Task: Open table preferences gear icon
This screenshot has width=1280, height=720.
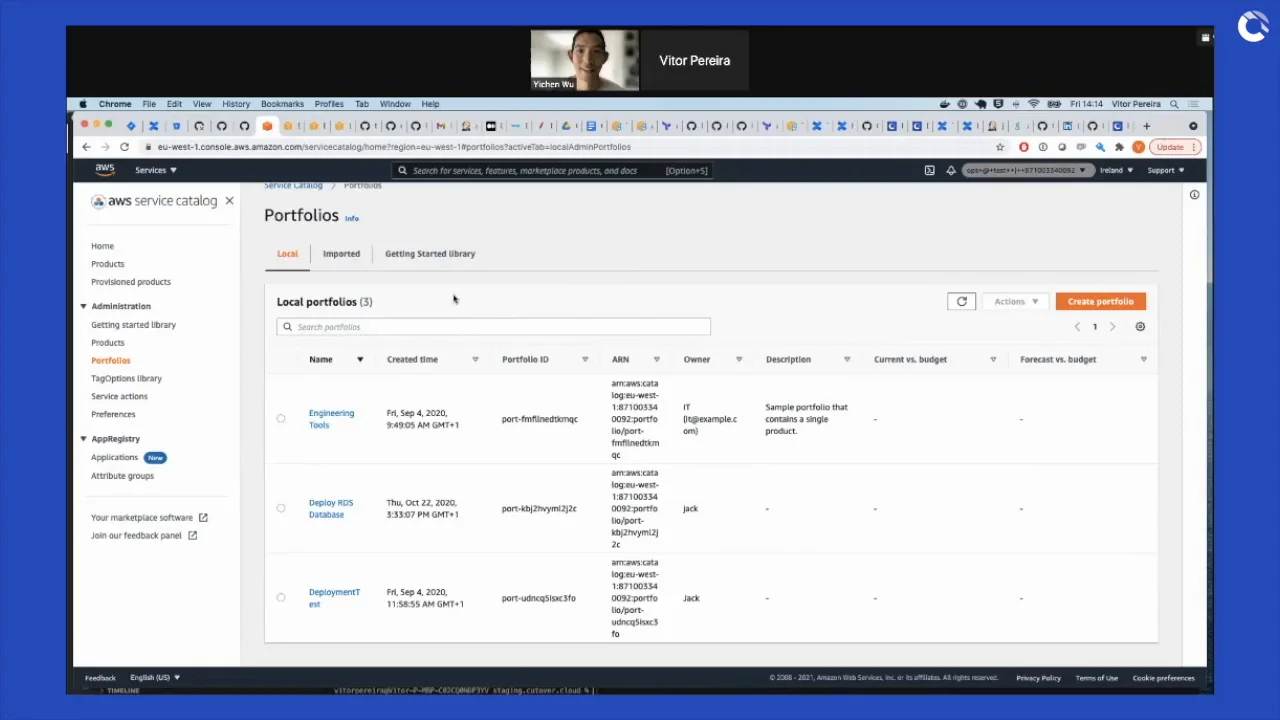Action: click(x=1140, y=327)
